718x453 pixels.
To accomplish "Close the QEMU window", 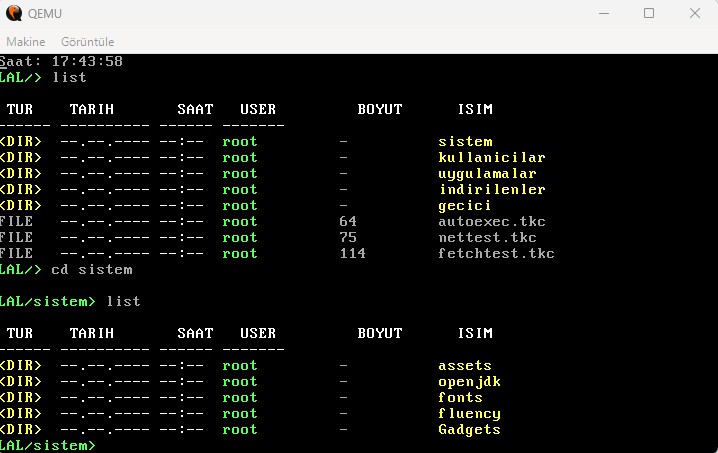I will coord(695,13).
